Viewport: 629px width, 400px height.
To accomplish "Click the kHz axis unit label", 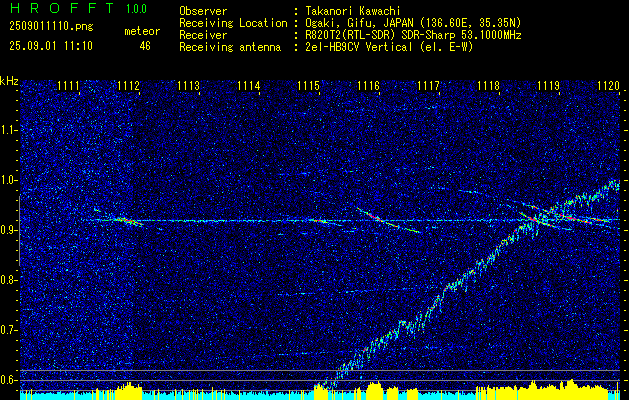I will [x=9, y=81].
